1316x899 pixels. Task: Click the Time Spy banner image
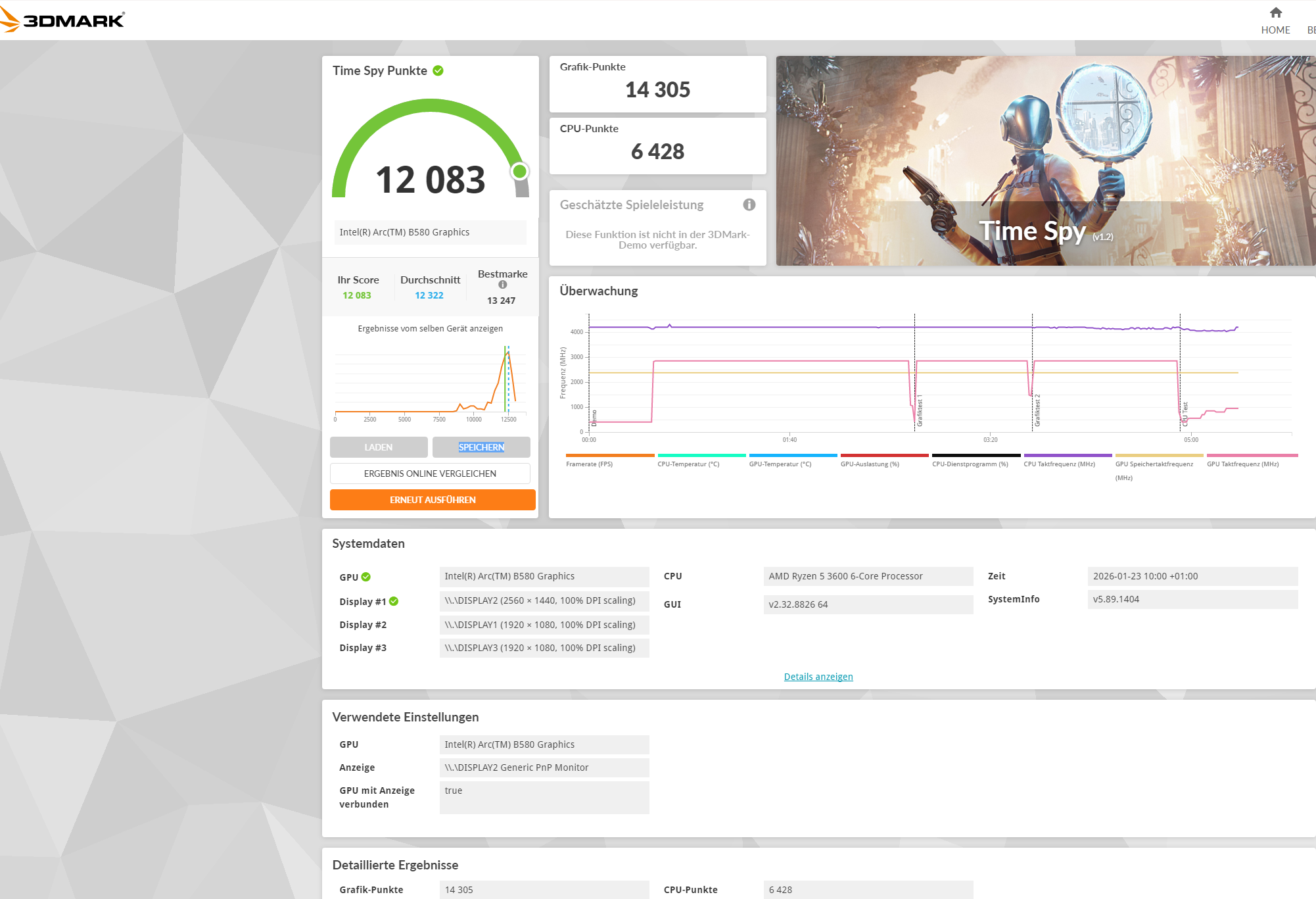[1046, 160]
